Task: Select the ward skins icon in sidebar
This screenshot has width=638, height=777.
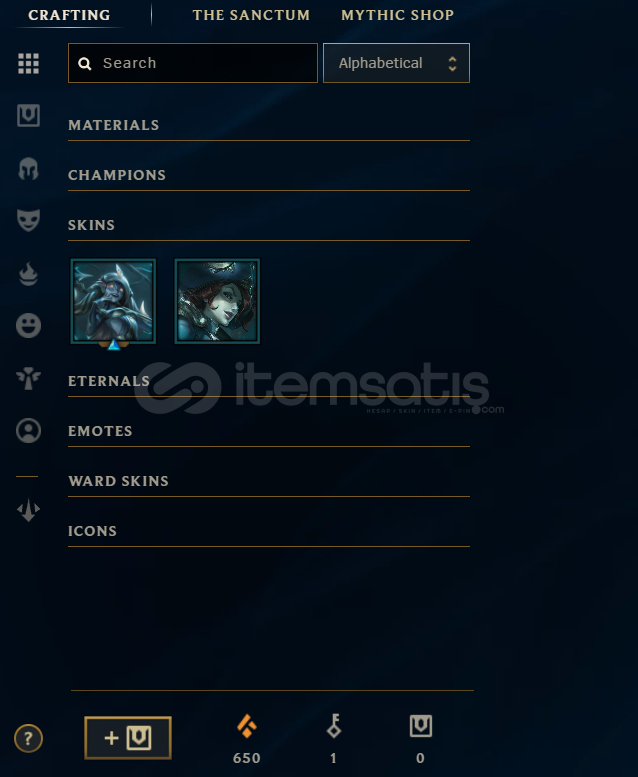Action: [28, 378]
